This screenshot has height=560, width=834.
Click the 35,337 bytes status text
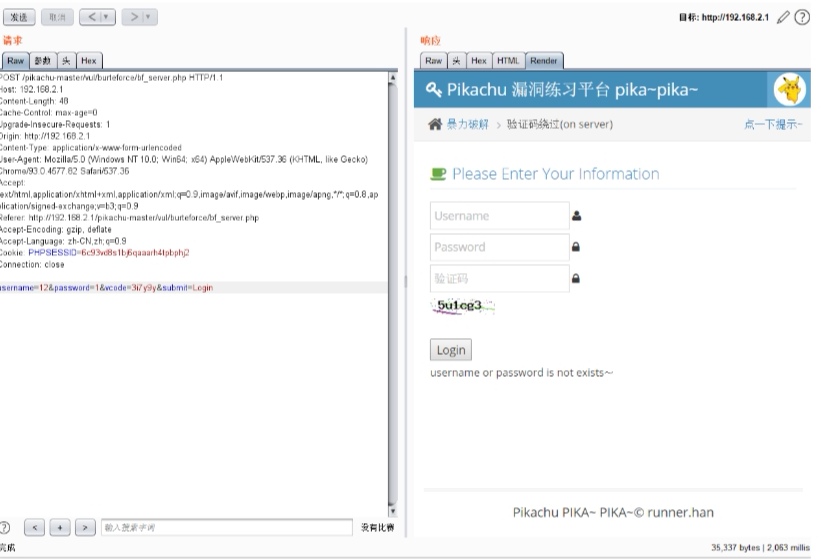(736, 547)
